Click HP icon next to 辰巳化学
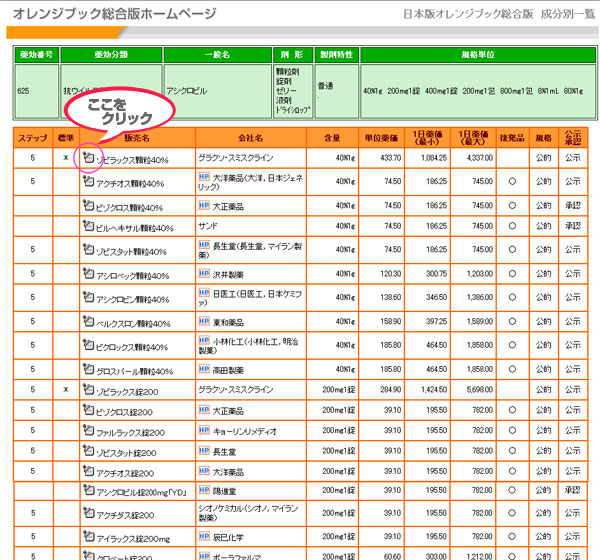600x560 pixels. [204, 536]
